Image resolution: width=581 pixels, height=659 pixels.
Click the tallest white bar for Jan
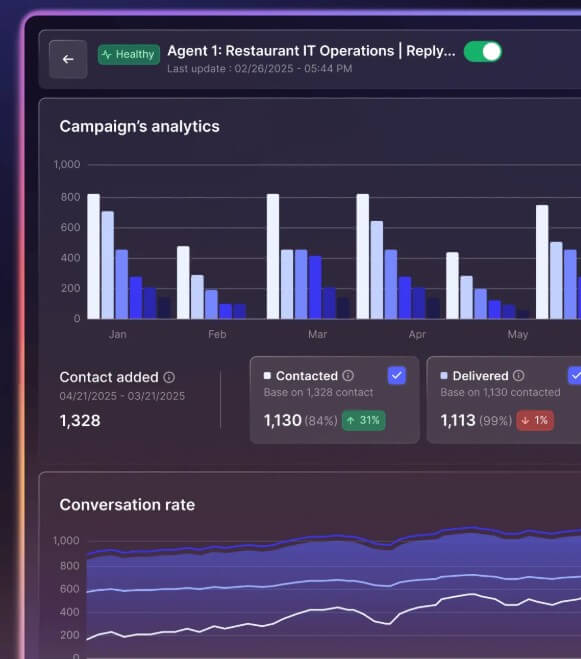coord(94,256)
